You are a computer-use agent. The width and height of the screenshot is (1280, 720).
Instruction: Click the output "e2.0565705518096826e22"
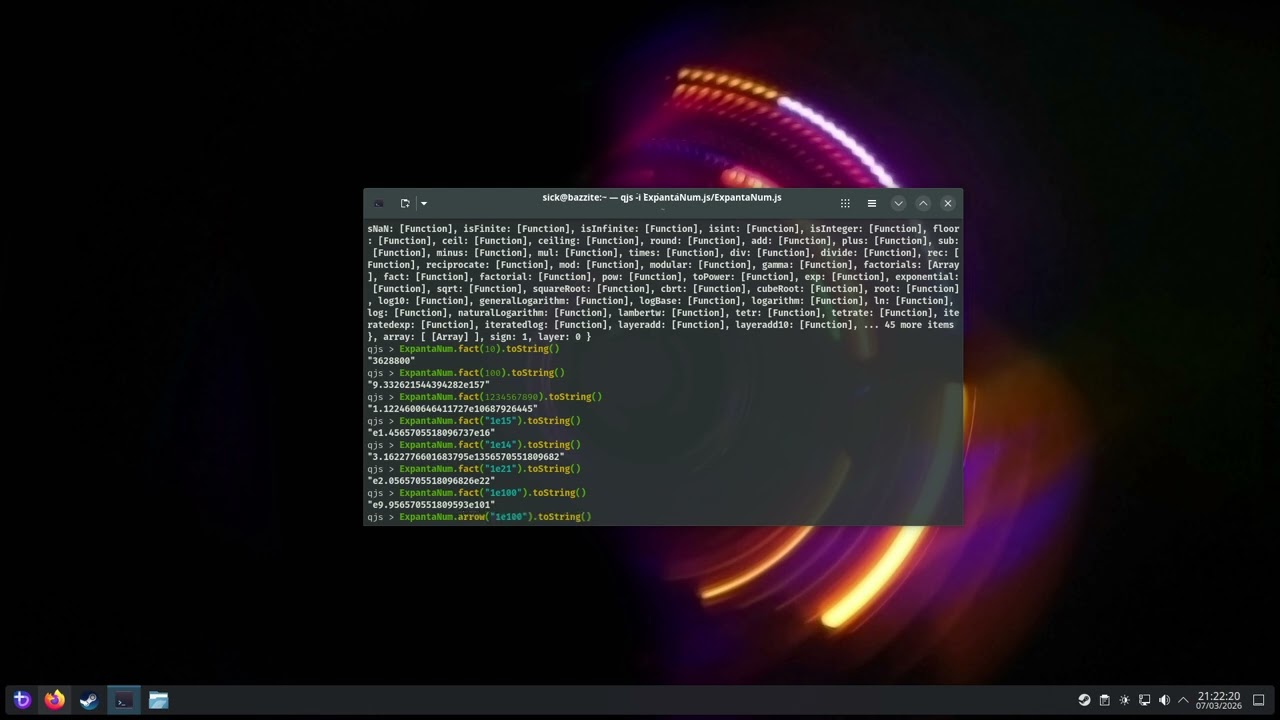pyautogui.click(x=431, y=481)
